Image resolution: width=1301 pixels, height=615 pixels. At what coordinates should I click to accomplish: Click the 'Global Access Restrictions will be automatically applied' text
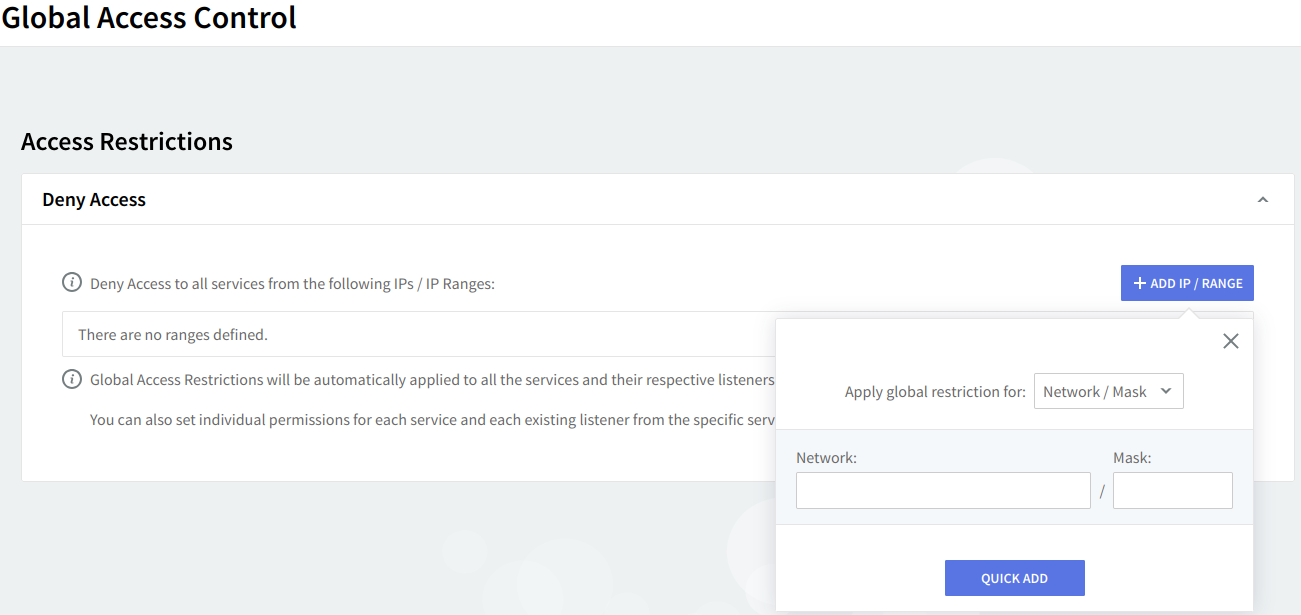(x=430, y=380)
